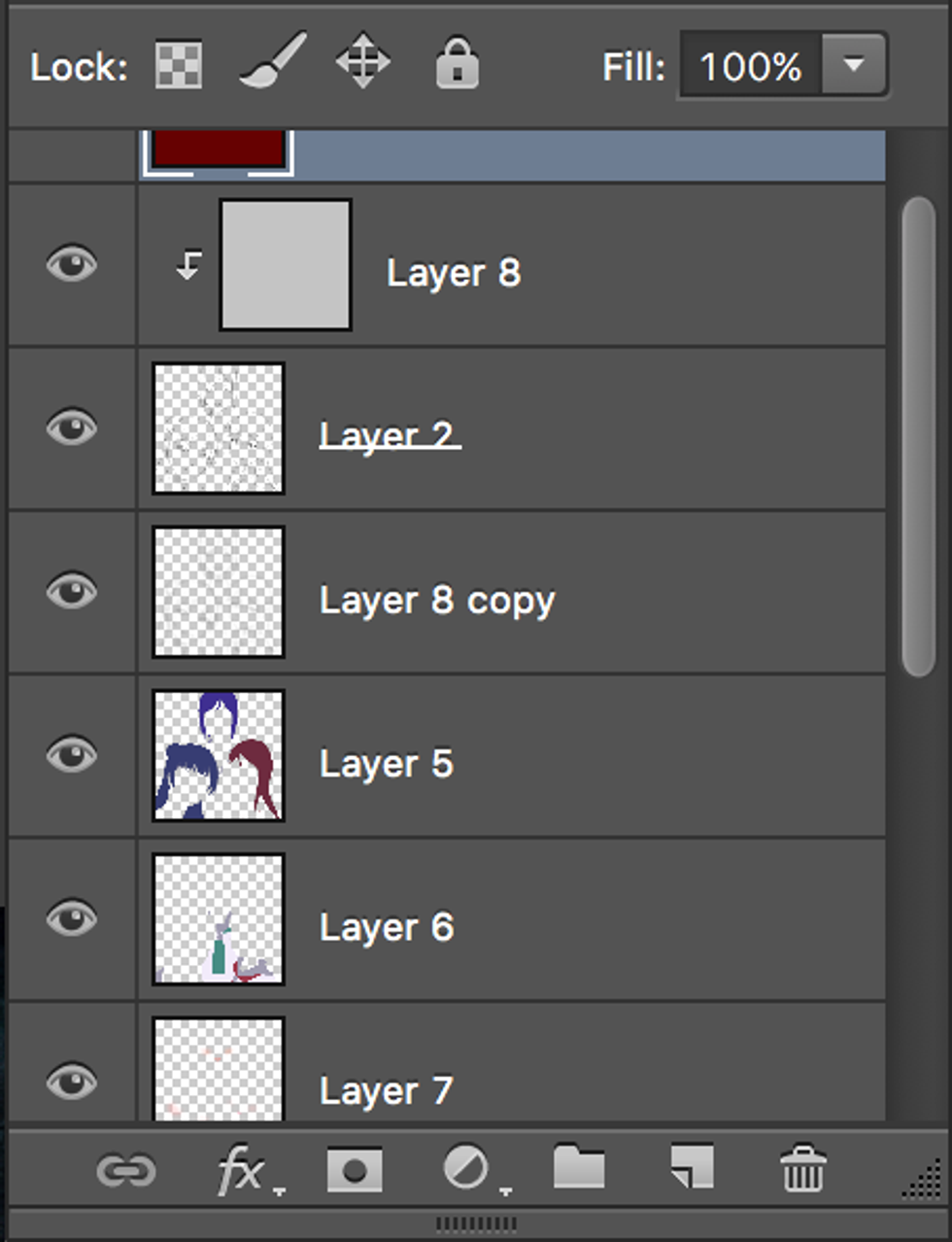Hide Layer 5 with eye icon
The height and width of the screenshot is (1242, 952).
(x=72, y=754)
